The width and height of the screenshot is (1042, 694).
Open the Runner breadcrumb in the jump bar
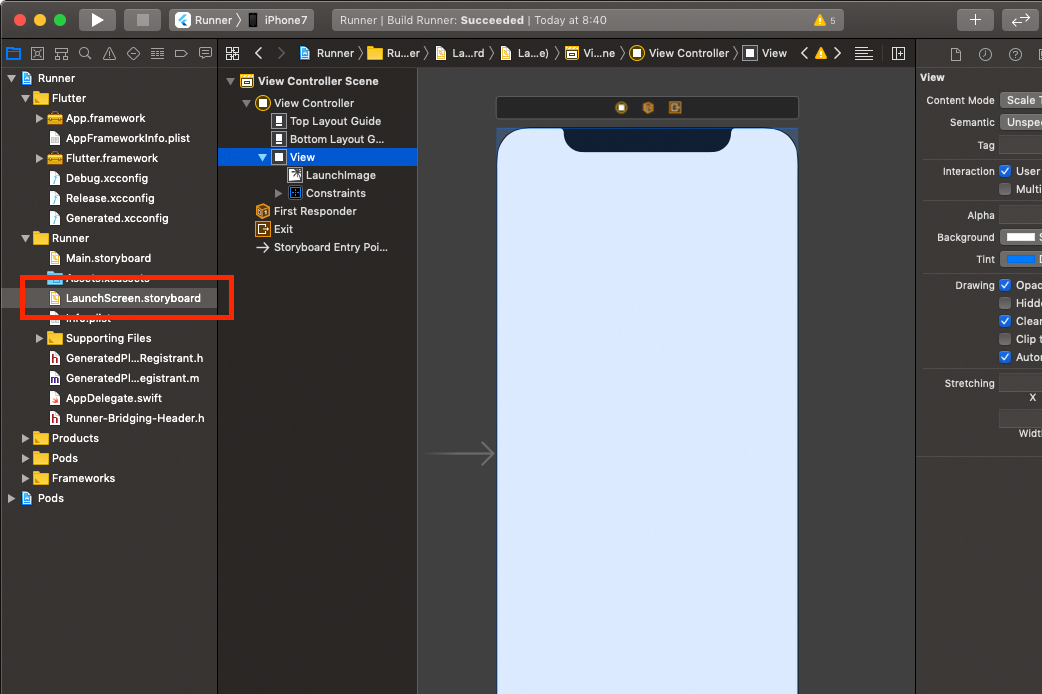(x=327, y=53)
